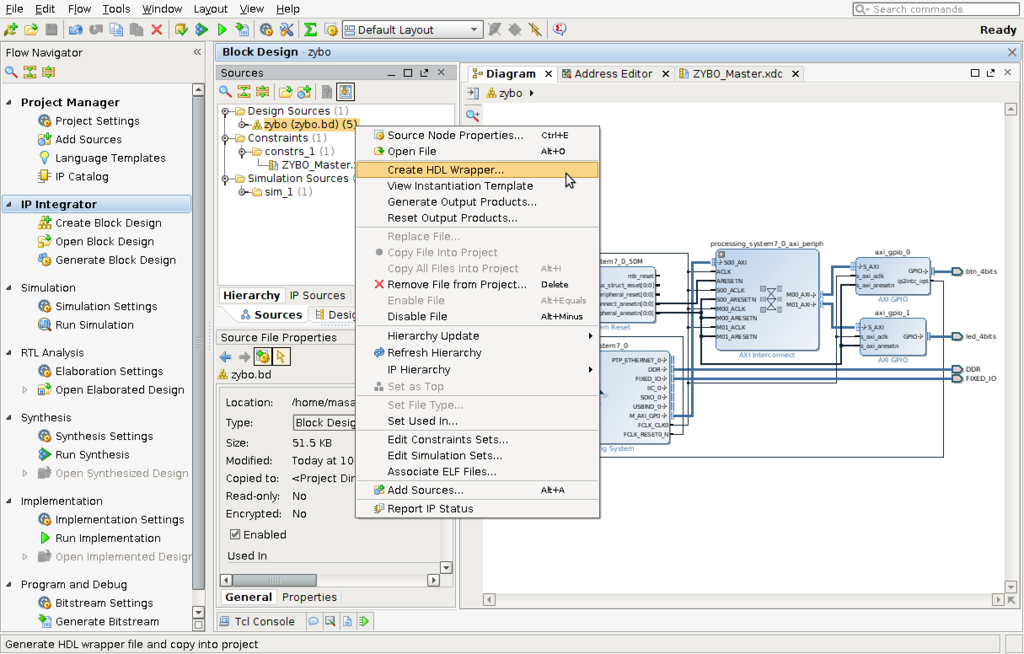Screen dimensions: 1024x654
Task: Expand the Open Elaborated Design item
Action: click(x=25, y=390)
